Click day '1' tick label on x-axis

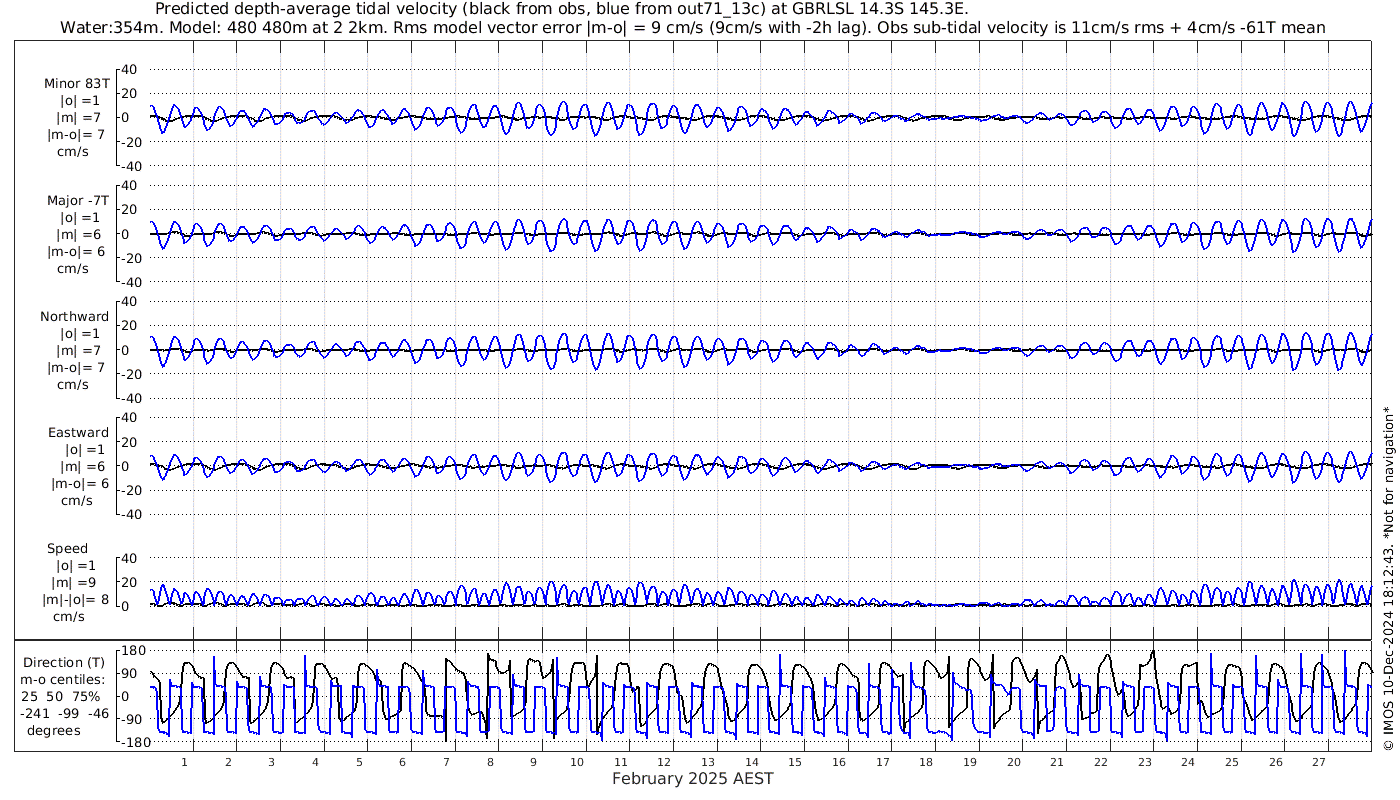[x=185, y=762]
